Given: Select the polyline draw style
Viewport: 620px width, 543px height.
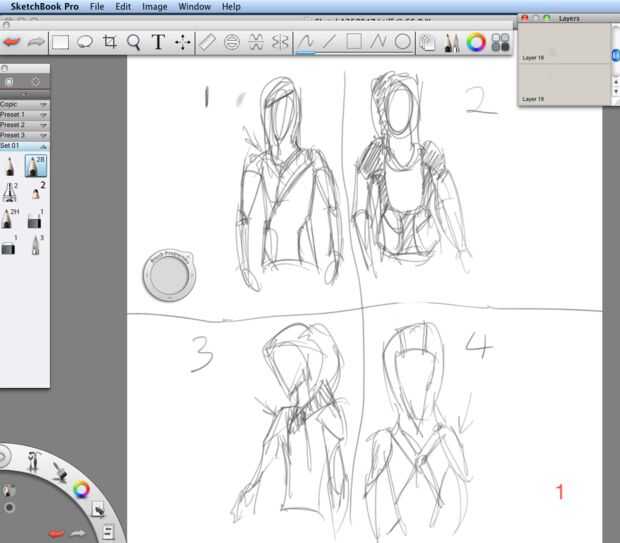Looking at the screenshot, I should tap(378, 42).
